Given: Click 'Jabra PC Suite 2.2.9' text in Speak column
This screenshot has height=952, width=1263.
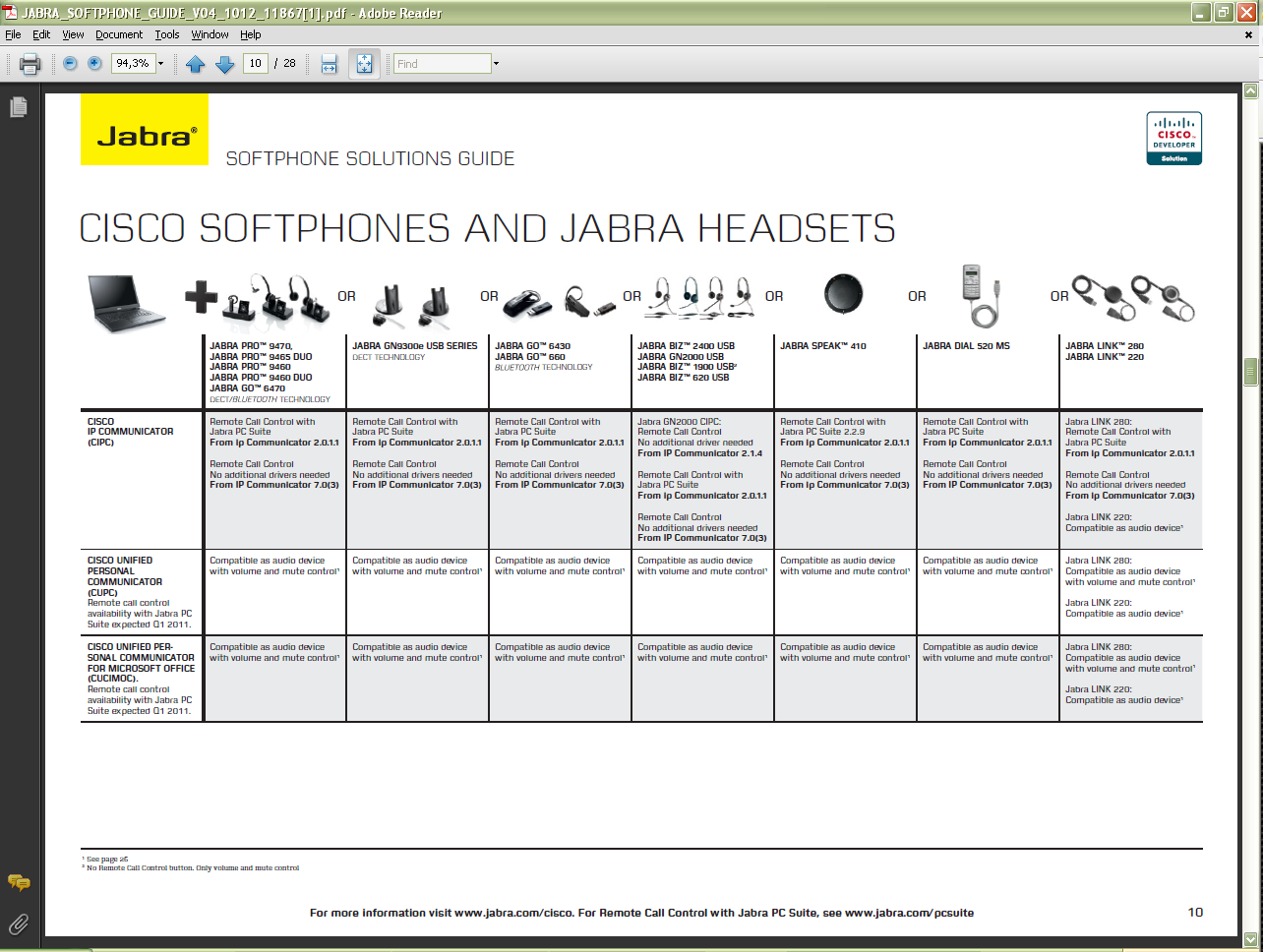Looking at the screenshot, I should (x=822, y=432).
